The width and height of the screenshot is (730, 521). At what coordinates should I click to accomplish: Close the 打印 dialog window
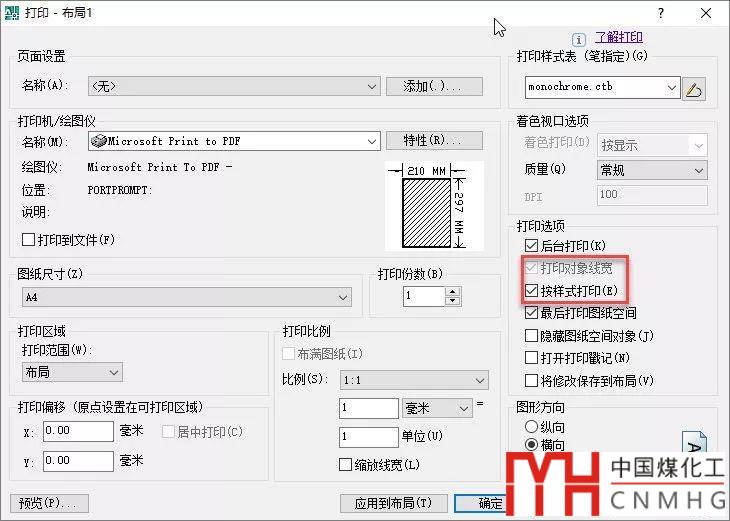[x=706, y=14]
